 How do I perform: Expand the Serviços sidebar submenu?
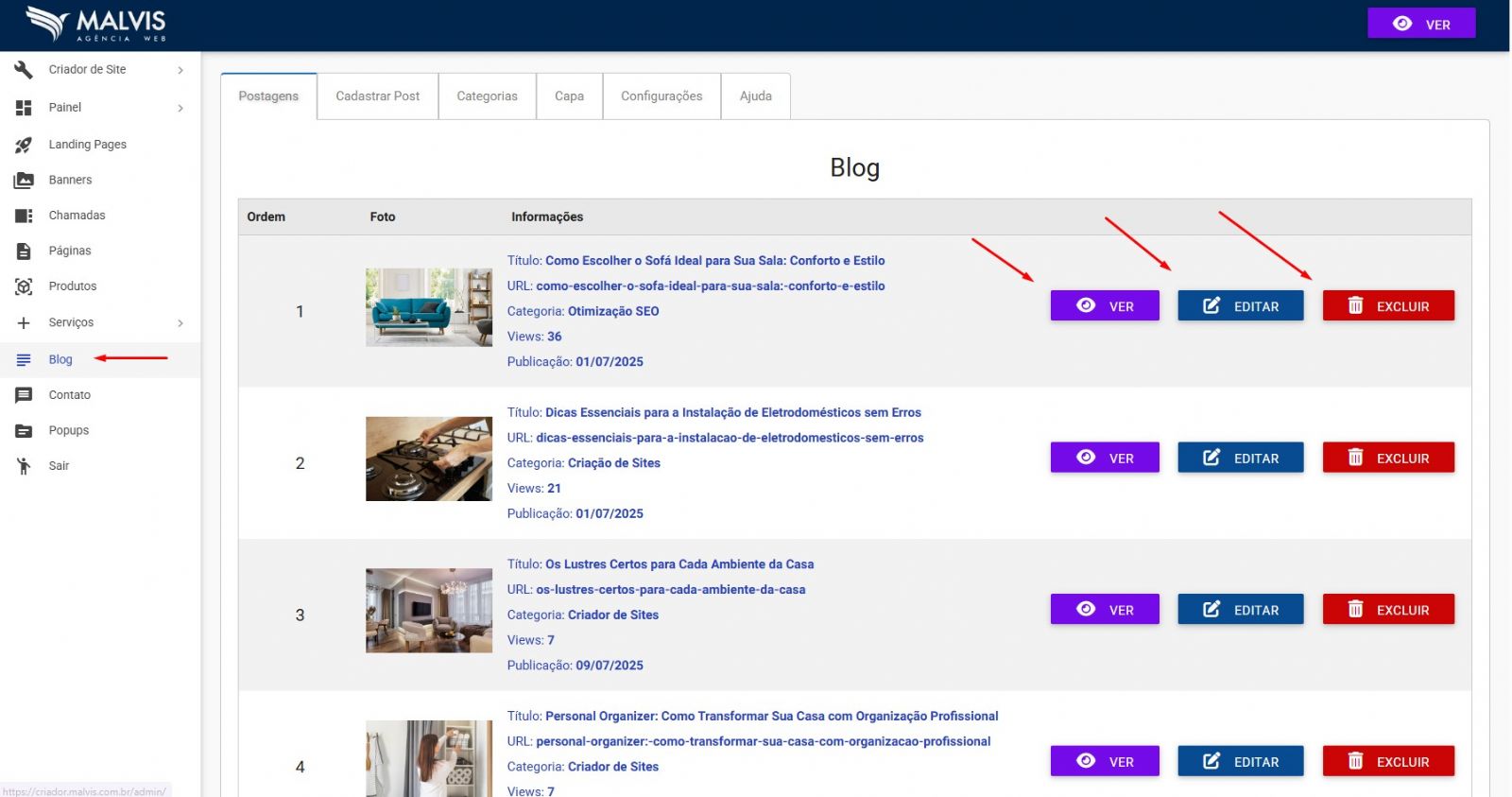(x=180, y=323)
